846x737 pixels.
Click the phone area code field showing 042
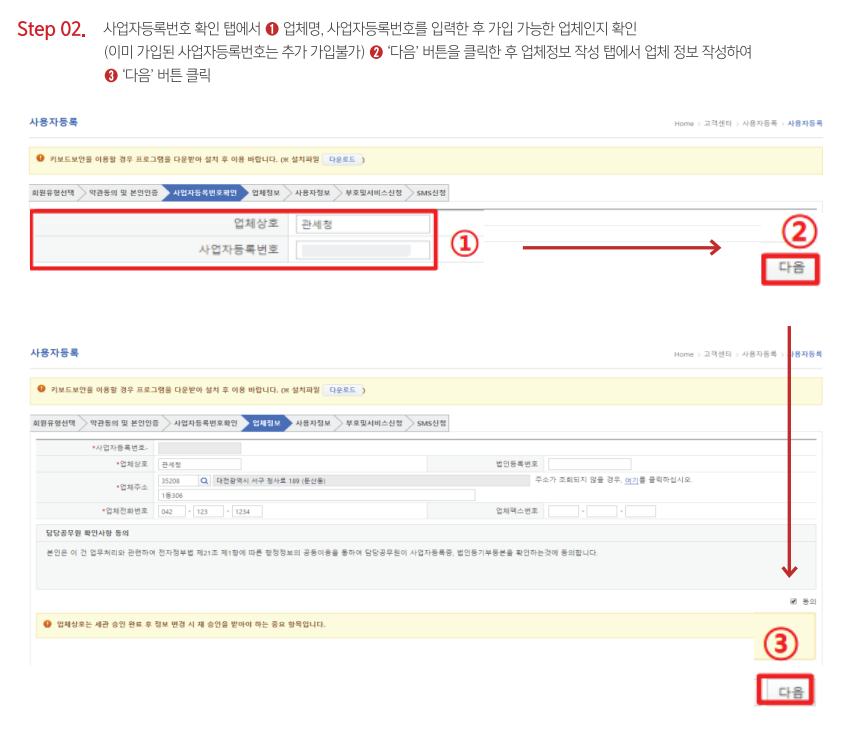pyautogui.click(x=172, y=511)
